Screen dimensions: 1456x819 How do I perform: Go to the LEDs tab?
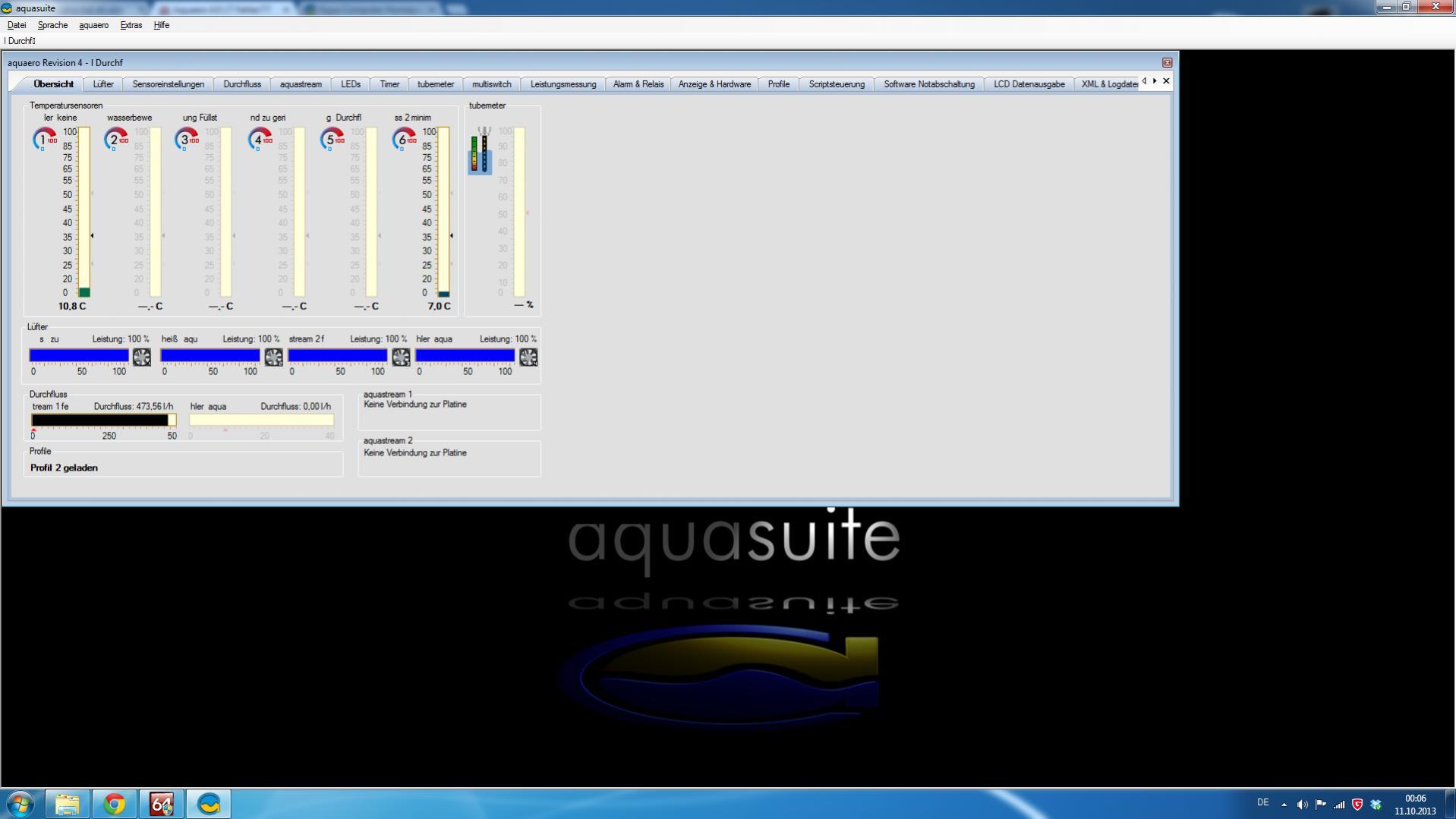pyautogui.click(x=351, y=84)
